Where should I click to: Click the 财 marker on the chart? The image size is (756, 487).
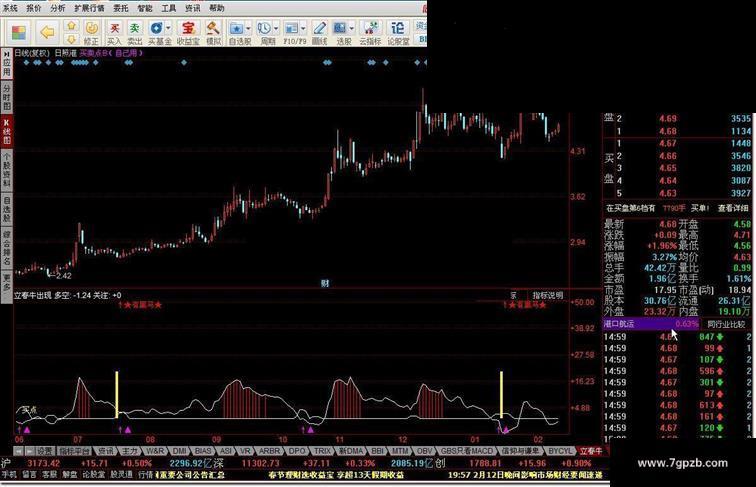click(325, 283)
